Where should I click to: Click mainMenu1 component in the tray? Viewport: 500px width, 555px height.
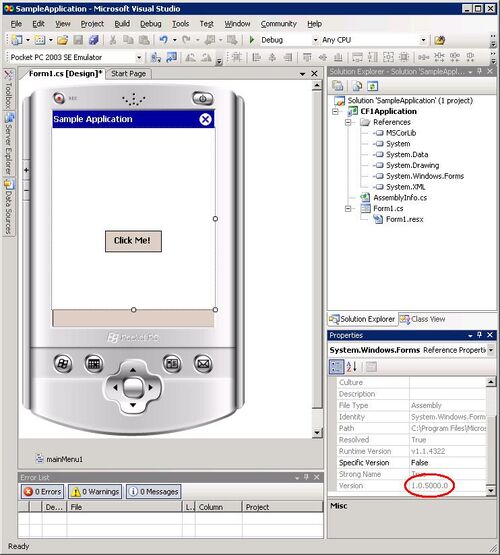point(59,459)
